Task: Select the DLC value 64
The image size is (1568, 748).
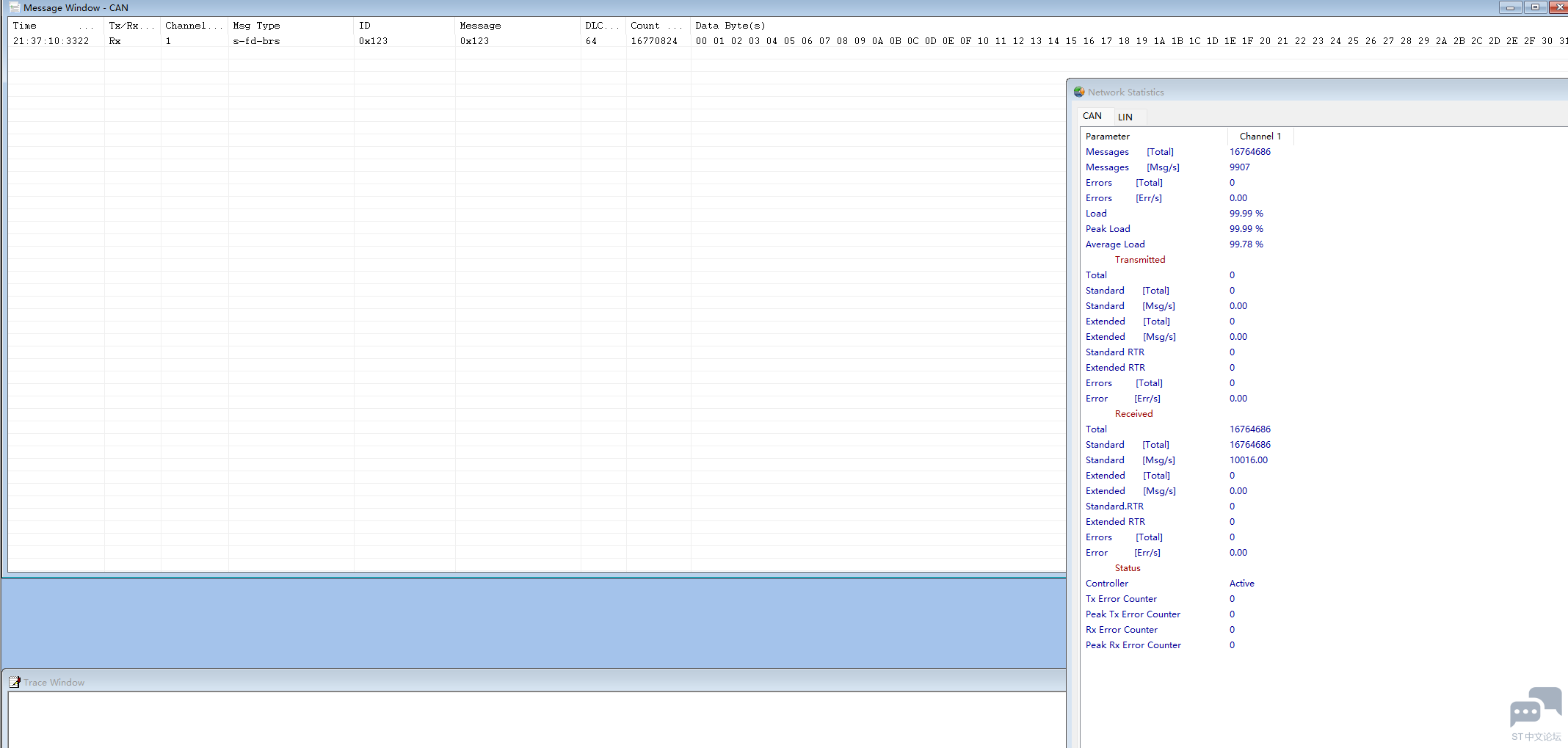Action: click(x=591, y=41)
